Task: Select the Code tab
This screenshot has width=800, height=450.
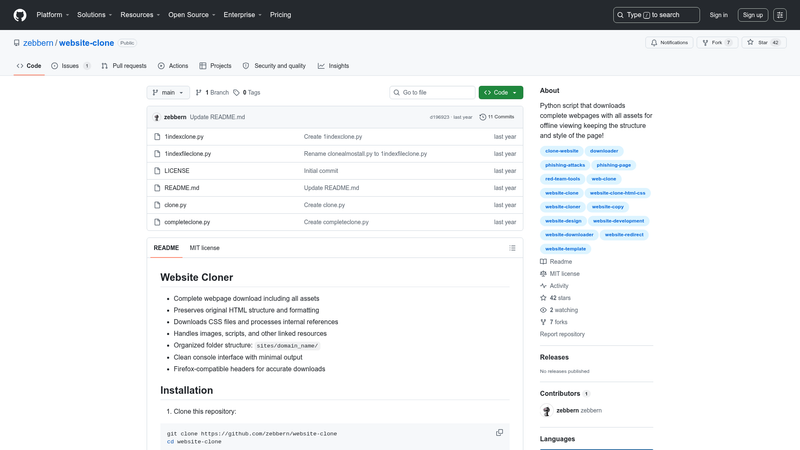Action: [x=29, y=66]
